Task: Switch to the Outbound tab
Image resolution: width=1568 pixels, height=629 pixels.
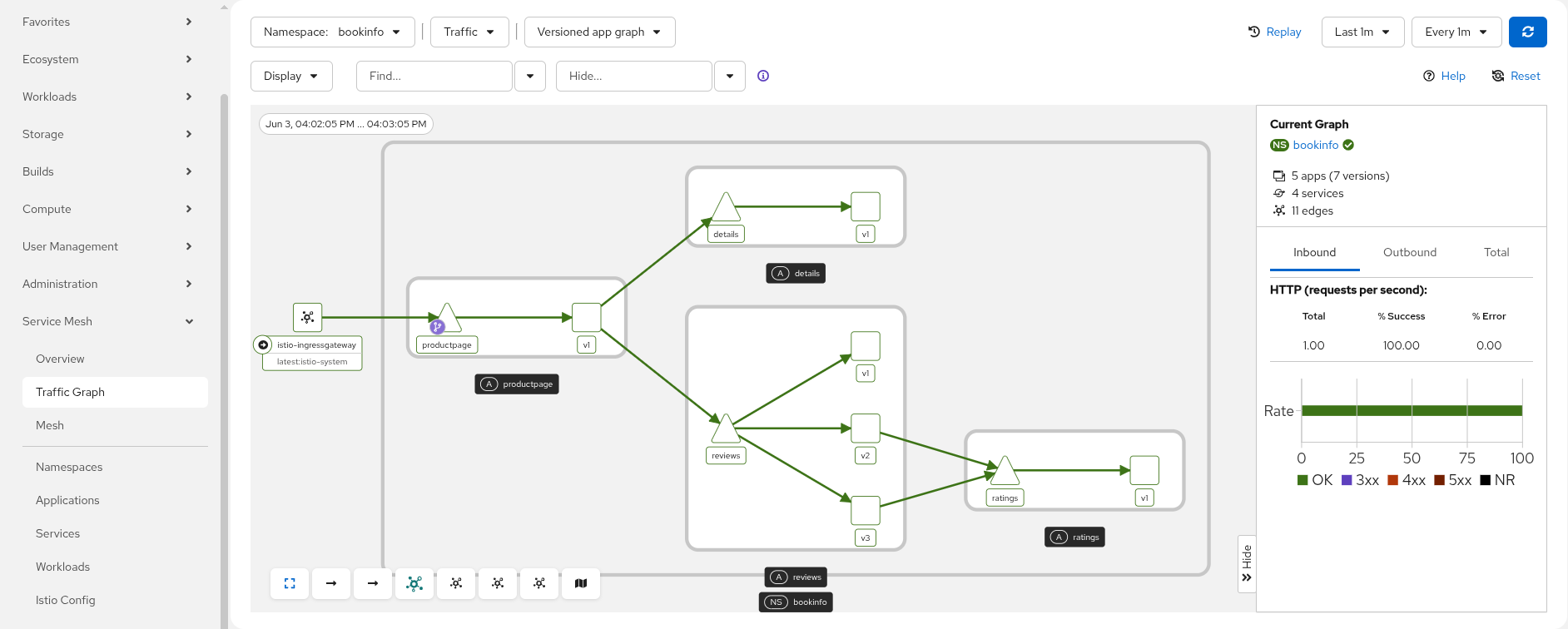Action: tap(1410, 252)
